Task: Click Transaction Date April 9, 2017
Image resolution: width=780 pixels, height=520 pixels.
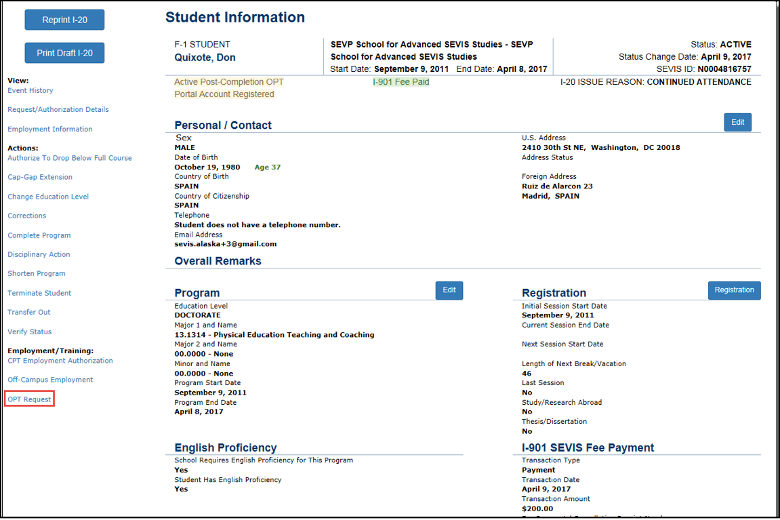Action: click(546, 489)
